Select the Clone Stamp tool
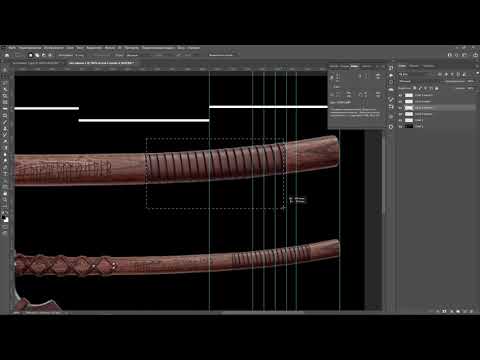The height and width of the screenshot is (360, 480). [5, 128]
